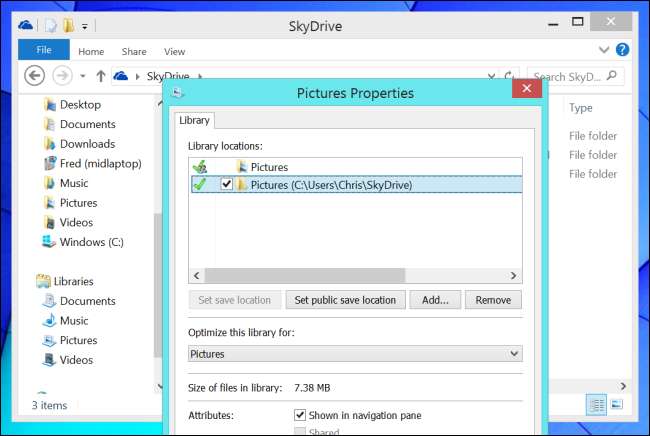Uncheck the Pictures SkyDrive location checkbox
Viewport: 650px width, 436px height.
pyautogui.click(x=226, y=184)
